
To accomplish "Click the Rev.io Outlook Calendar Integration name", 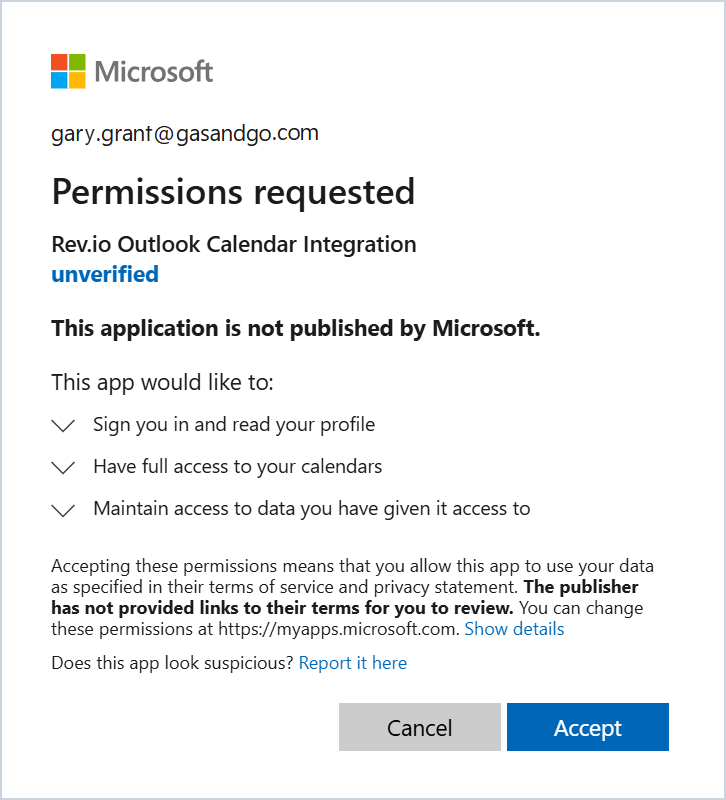I will [233, 244].
